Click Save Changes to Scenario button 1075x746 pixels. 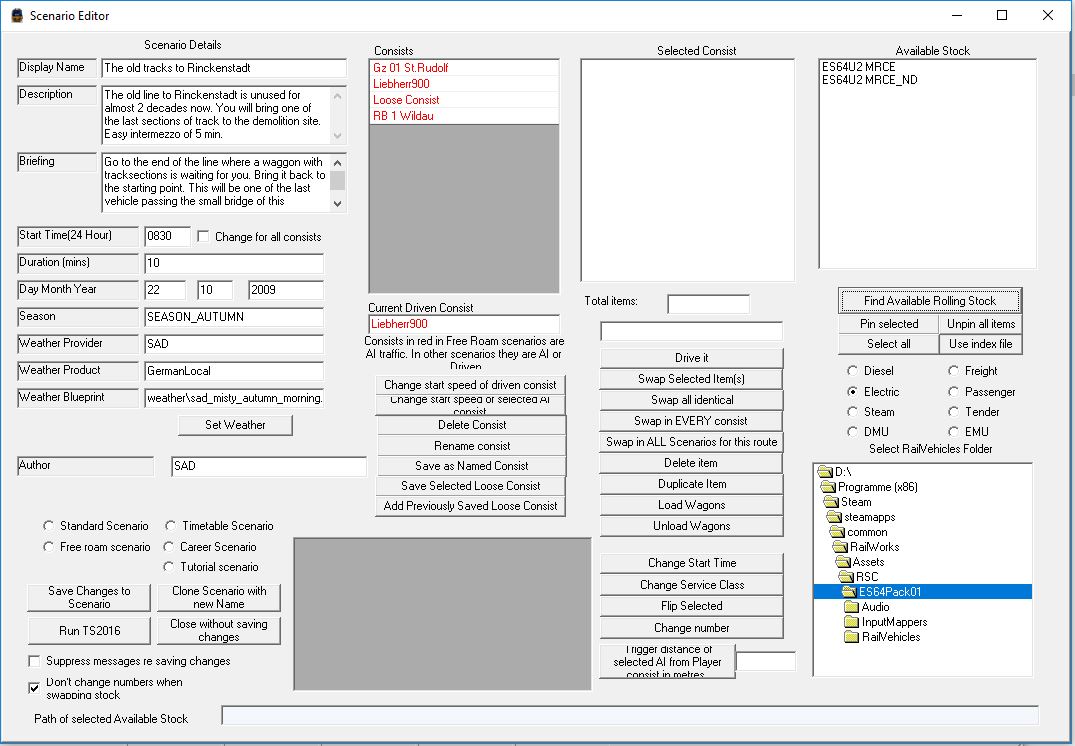(89, 598)
